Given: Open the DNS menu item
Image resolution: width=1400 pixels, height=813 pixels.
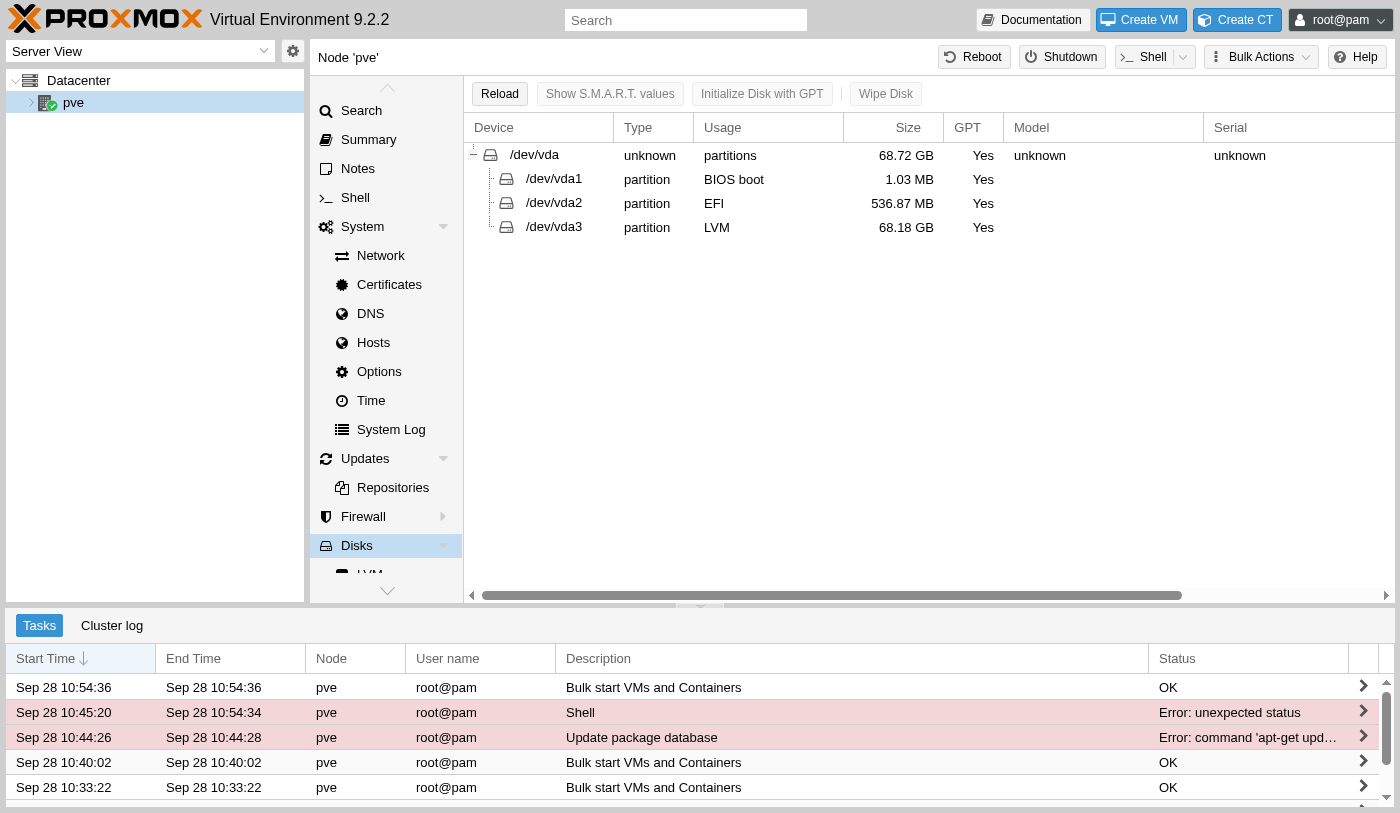Looking at the screenshot, I should (x=386, y=314).
